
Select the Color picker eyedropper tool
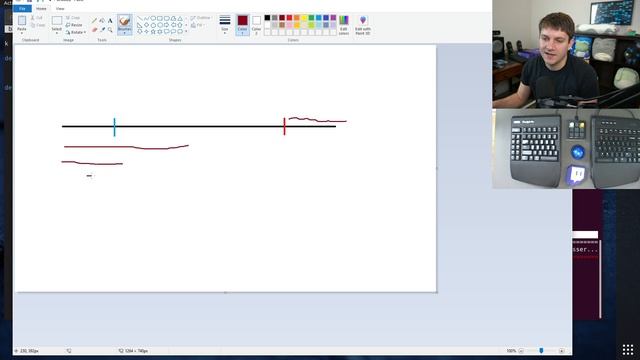pos(102,30)
